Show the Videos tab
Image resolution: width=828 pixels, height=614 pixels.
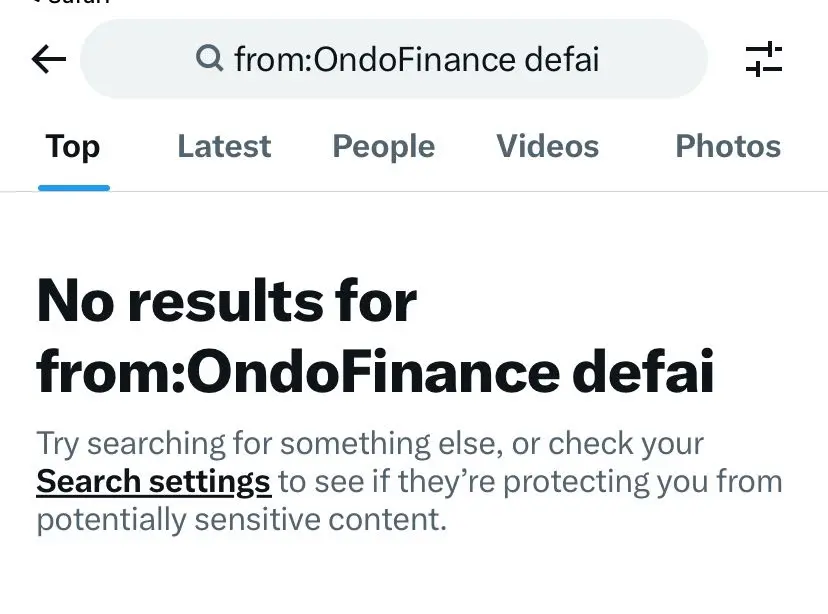click(548, 146)
